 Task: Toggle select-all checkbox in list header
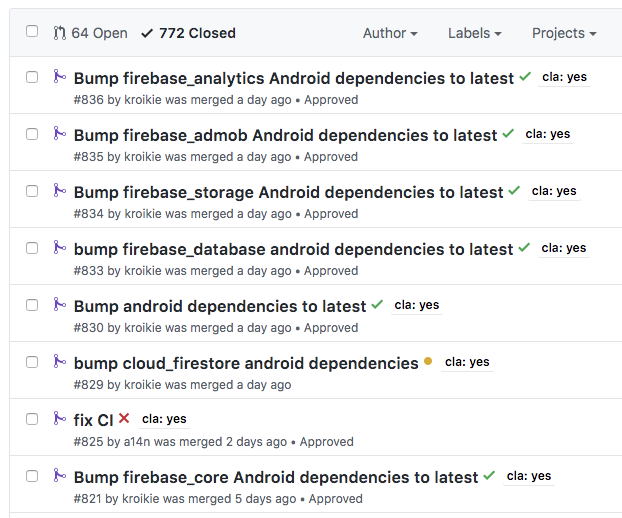point(32,31)
